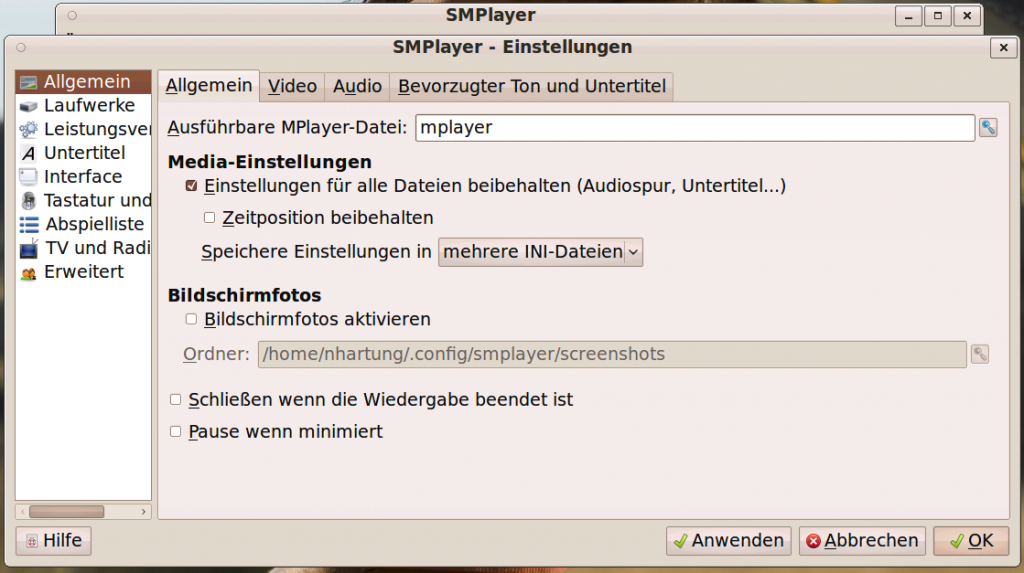Enable Bildschirmfotos aktivieren checkbox
The width and height of the screenshot is (1024, 573).
pos(191,320)
